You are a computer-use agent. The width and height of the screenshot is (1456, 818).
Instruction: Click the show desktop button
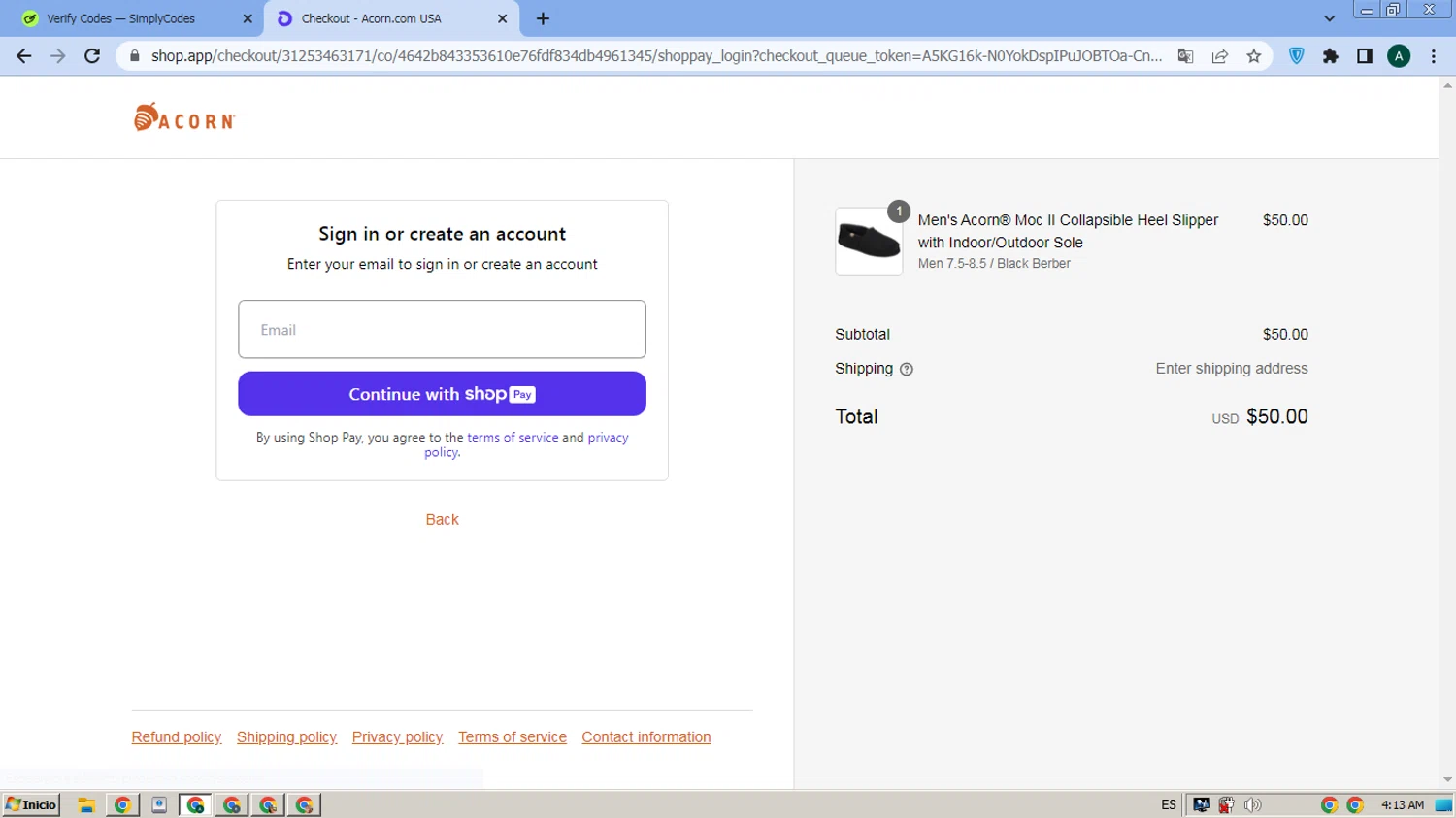coord(1443,804)
